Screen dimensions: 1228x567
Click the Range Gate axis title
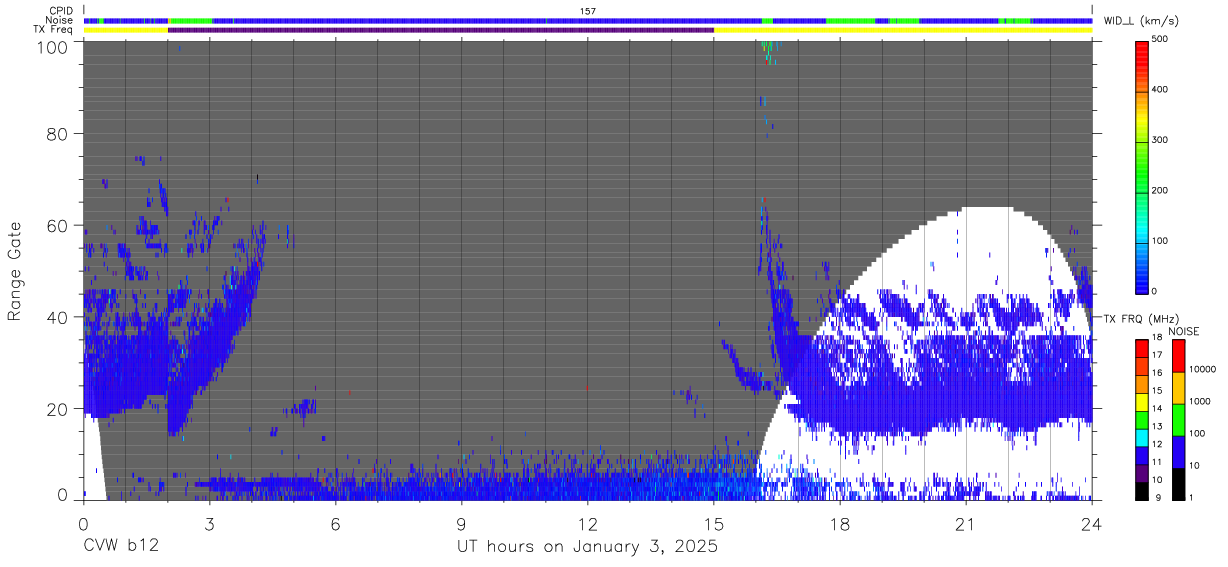pyautogui.click(x=15, y=272)
